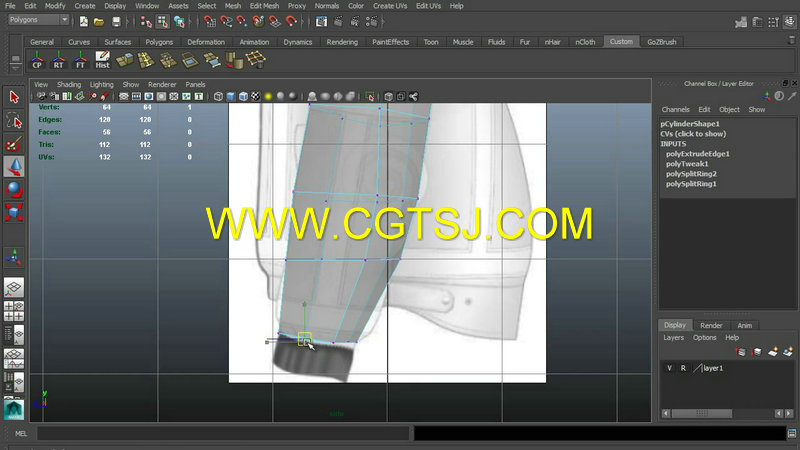Toggle smooth shade all cube icon
Viewport: 800px width, 450px height.
pyautogui.click(x=231, y=96)
